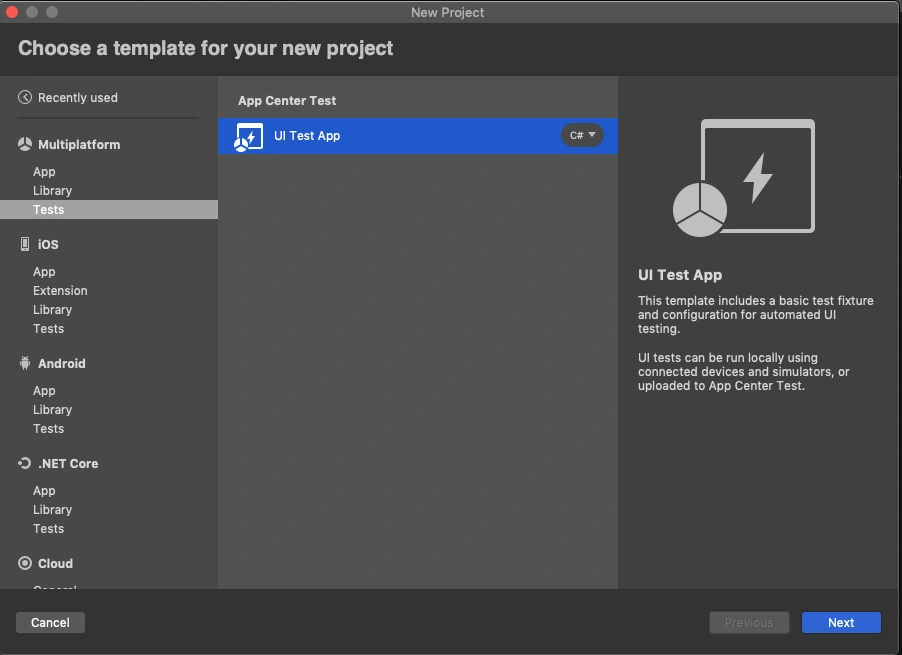This screenshot has width=902, height=655.
Task: Click the iOS heading
Action: (48, 244)
